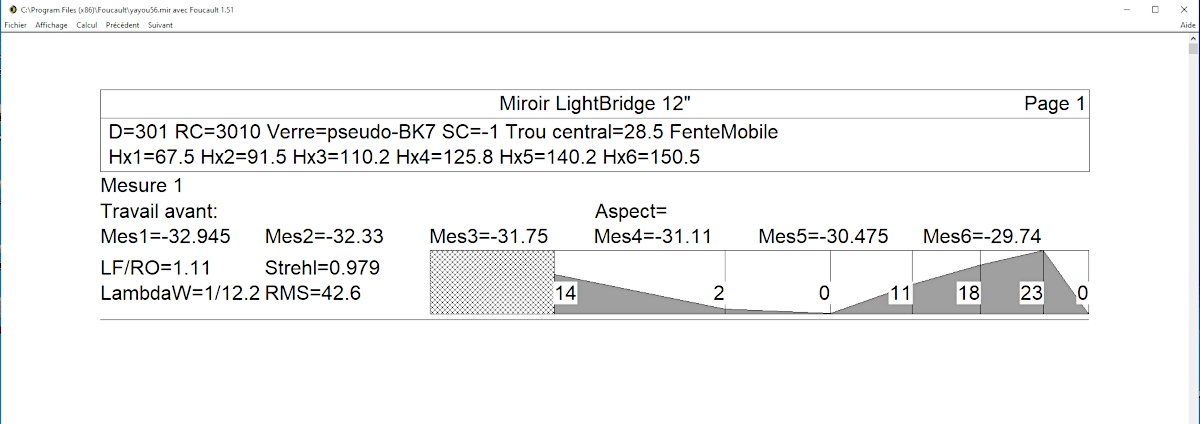Maximize the Foucault window
This screenshot has height=424, width=1200.
[x=1155, y=9]
